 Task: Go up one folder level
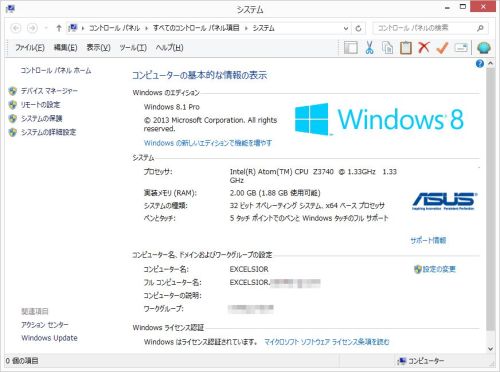59,28
